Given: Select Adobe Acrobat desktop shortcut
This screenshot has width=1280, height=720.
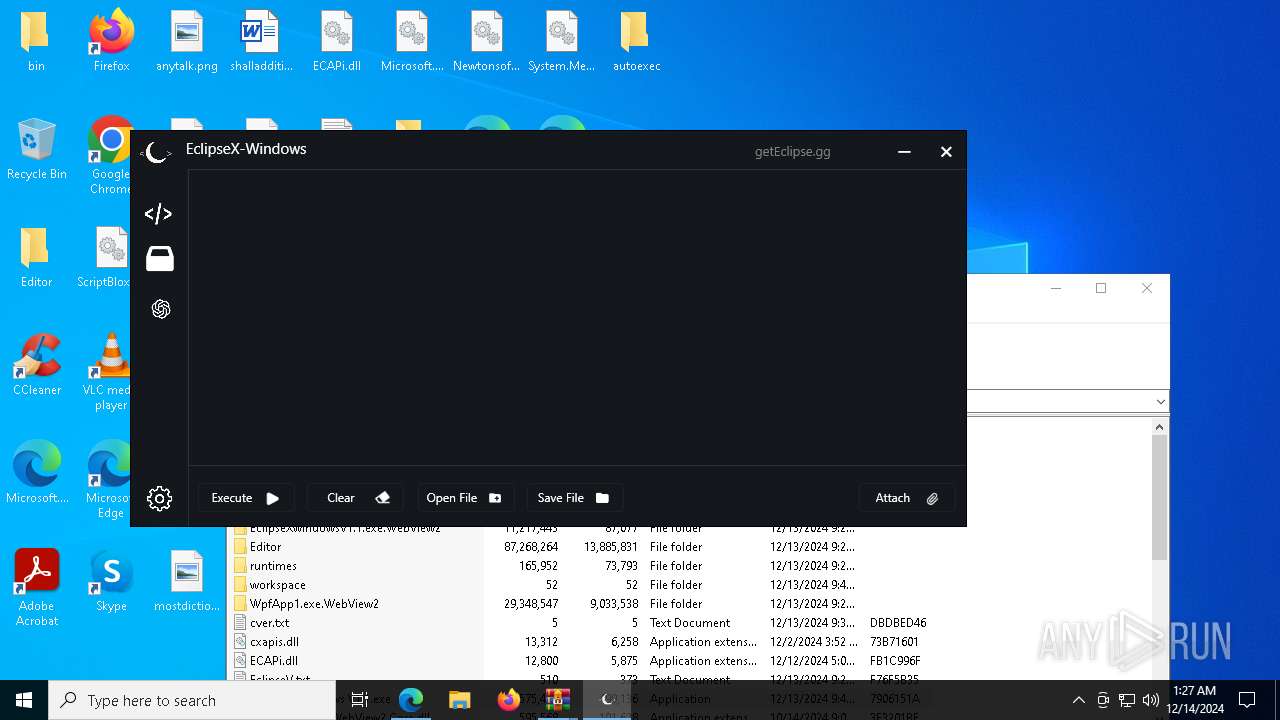Looking at the screenshot, I should [37, 588].
